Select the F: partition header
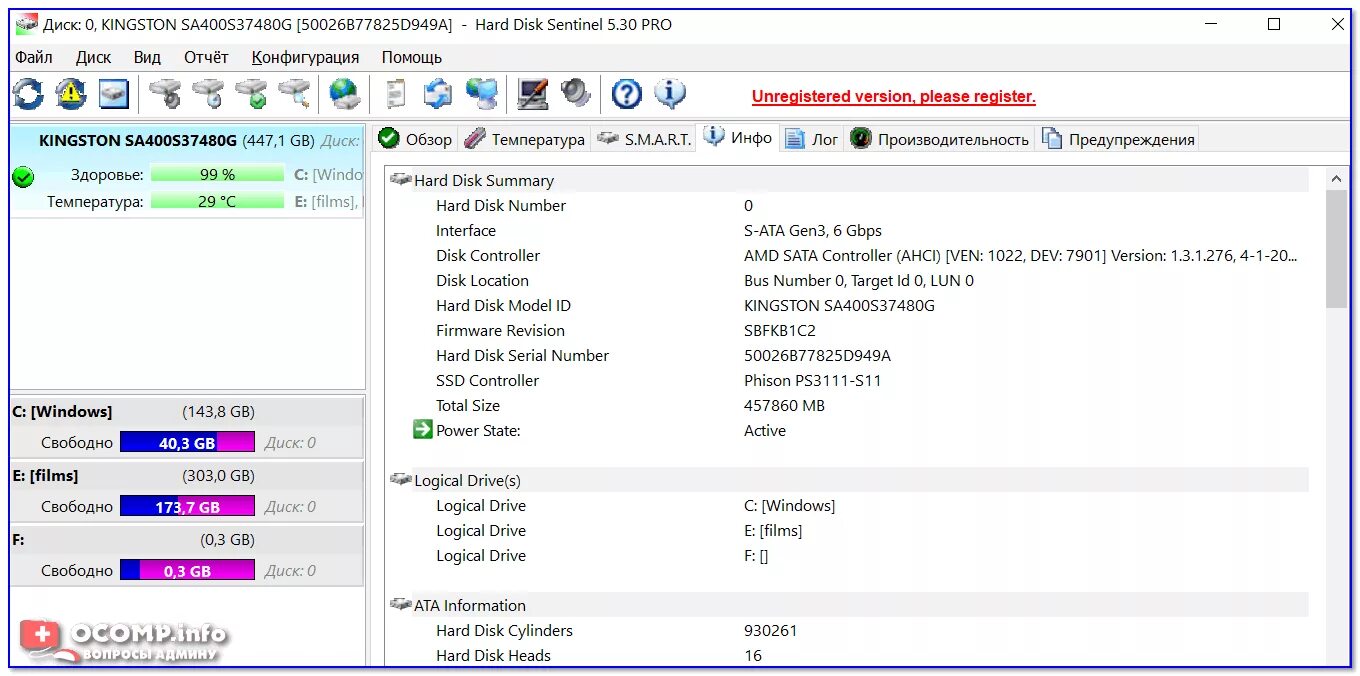 pyautogui.click(x=187, y=539)
